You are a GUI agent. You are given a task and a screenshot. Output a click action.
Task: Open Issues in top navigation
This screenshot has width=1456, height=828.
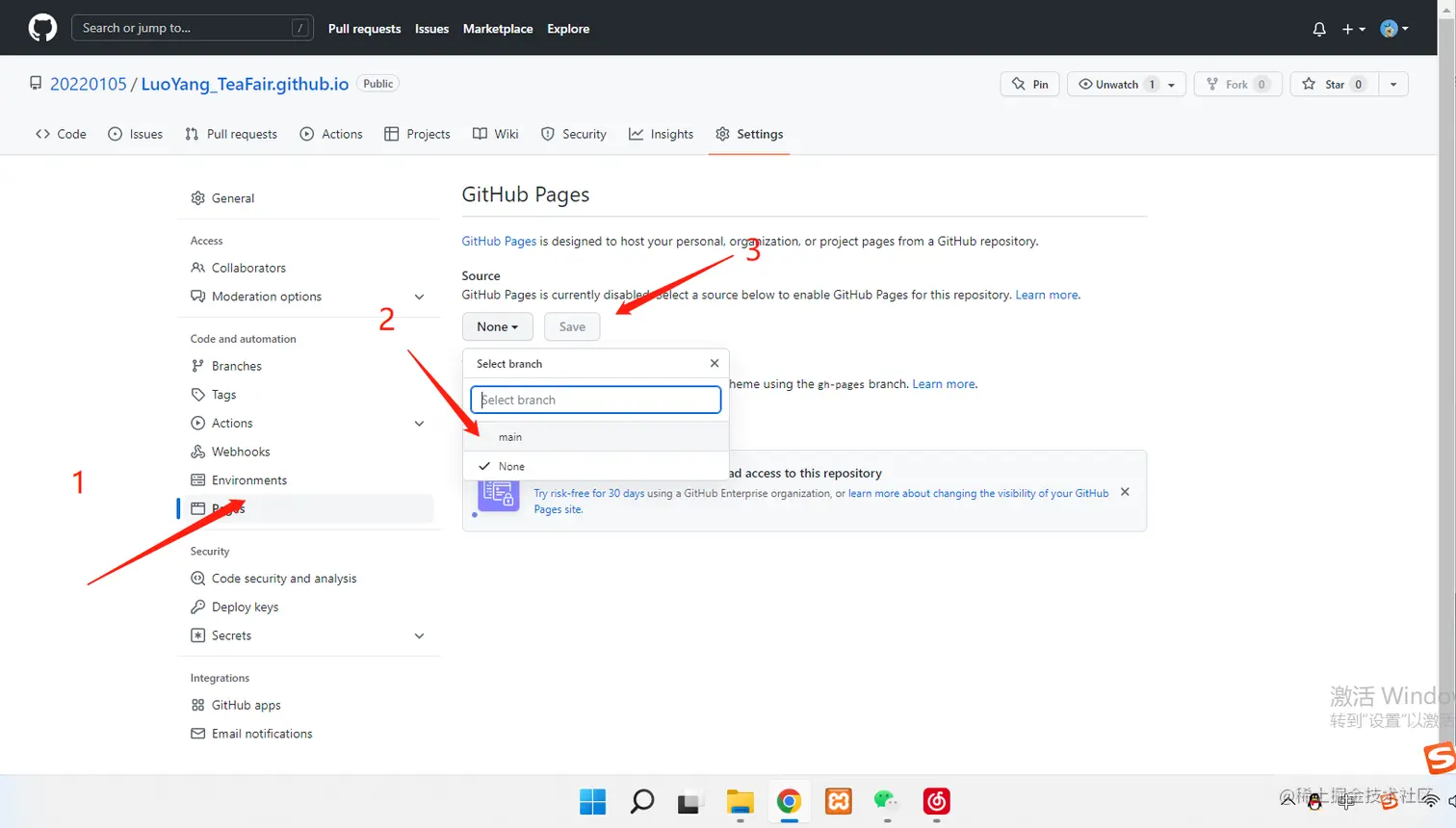(431, 29)
